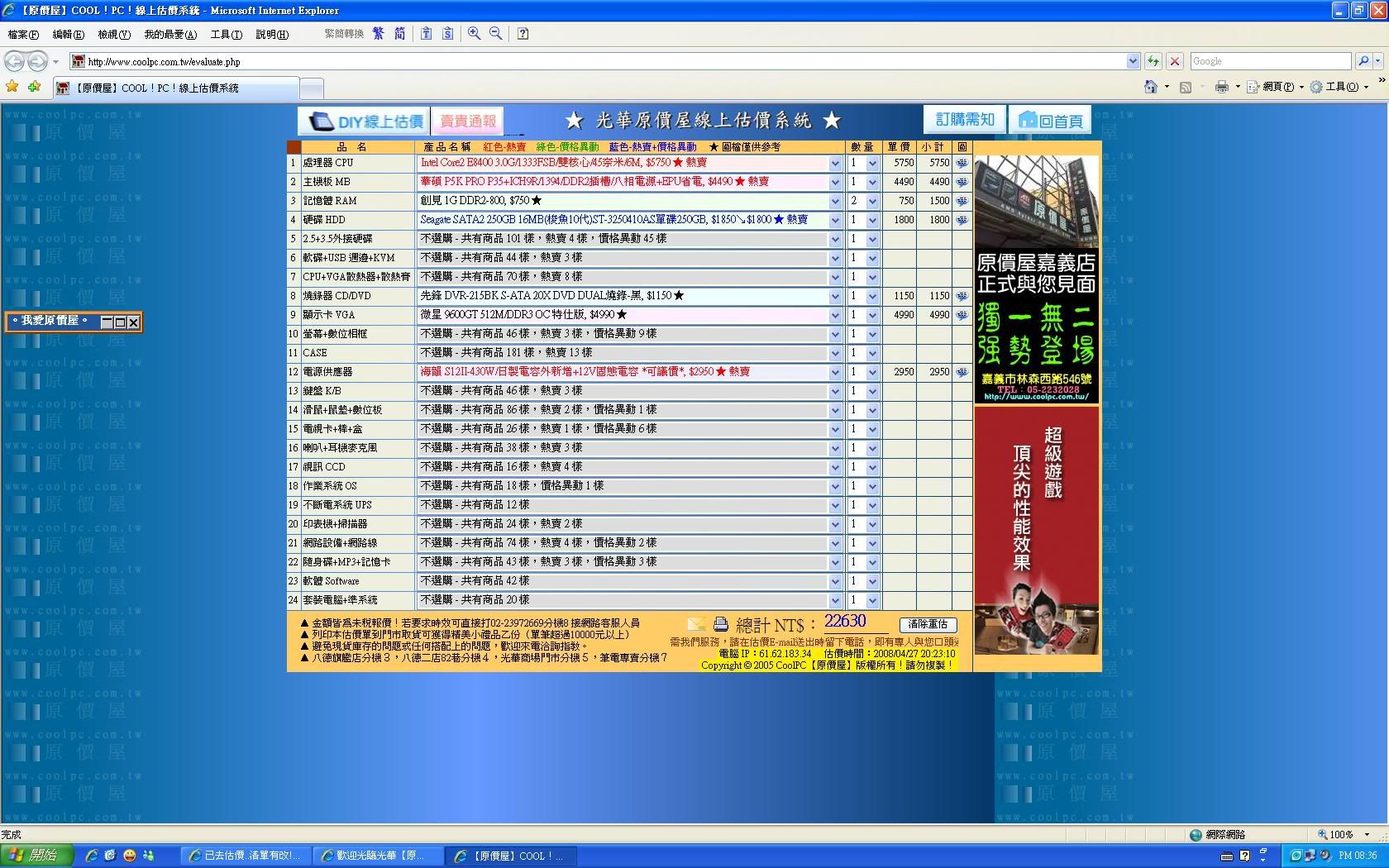Image resolution: width=1389 pixels, height=868 pixels.
Task: Click the email envelope icon beside total
Action: click(x=697, y=625)
